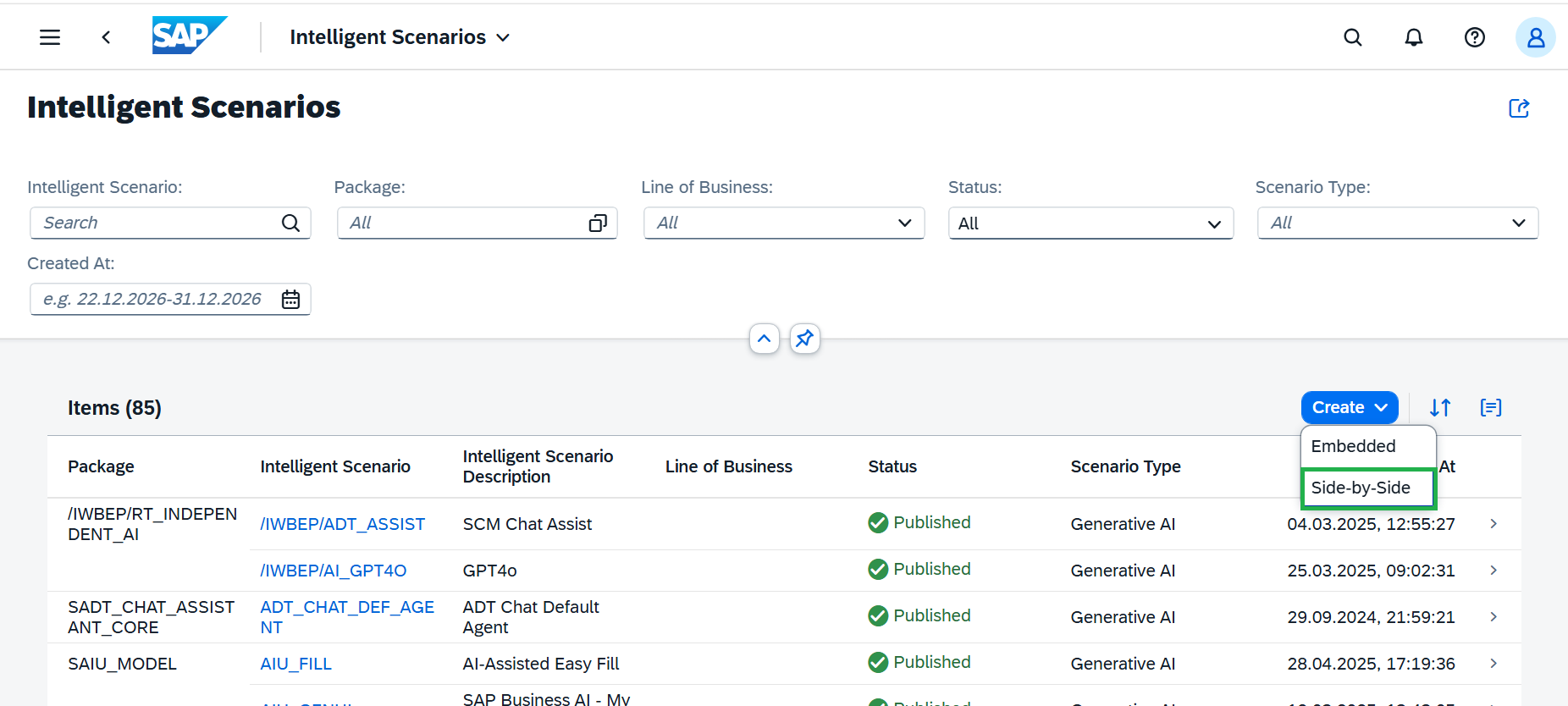Click the share icon beside page title
Viewport: 1568px width, 706px height.
[1519, 108]
